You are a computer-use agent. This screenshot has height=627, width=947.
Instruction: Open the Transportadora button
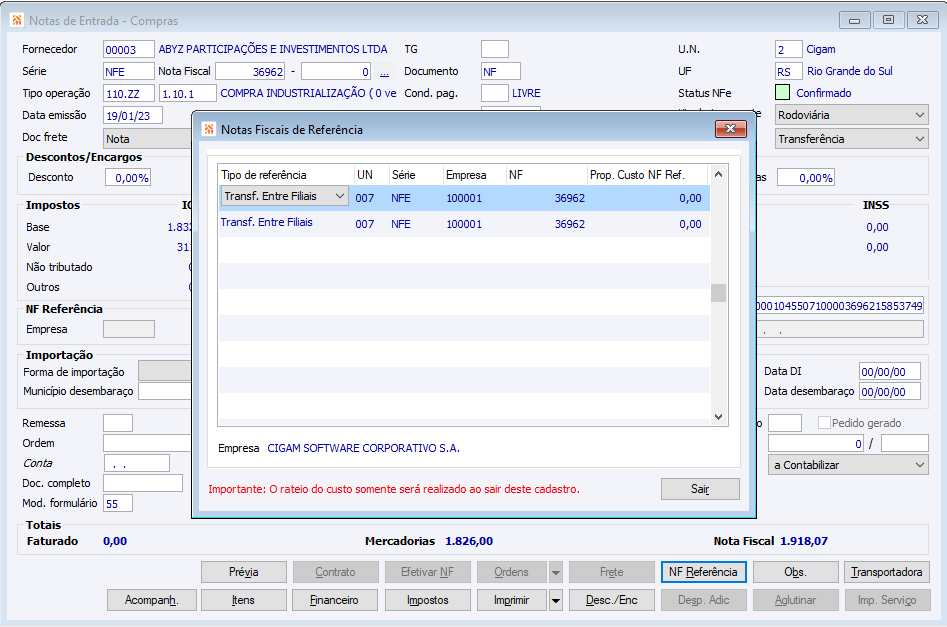887,572
